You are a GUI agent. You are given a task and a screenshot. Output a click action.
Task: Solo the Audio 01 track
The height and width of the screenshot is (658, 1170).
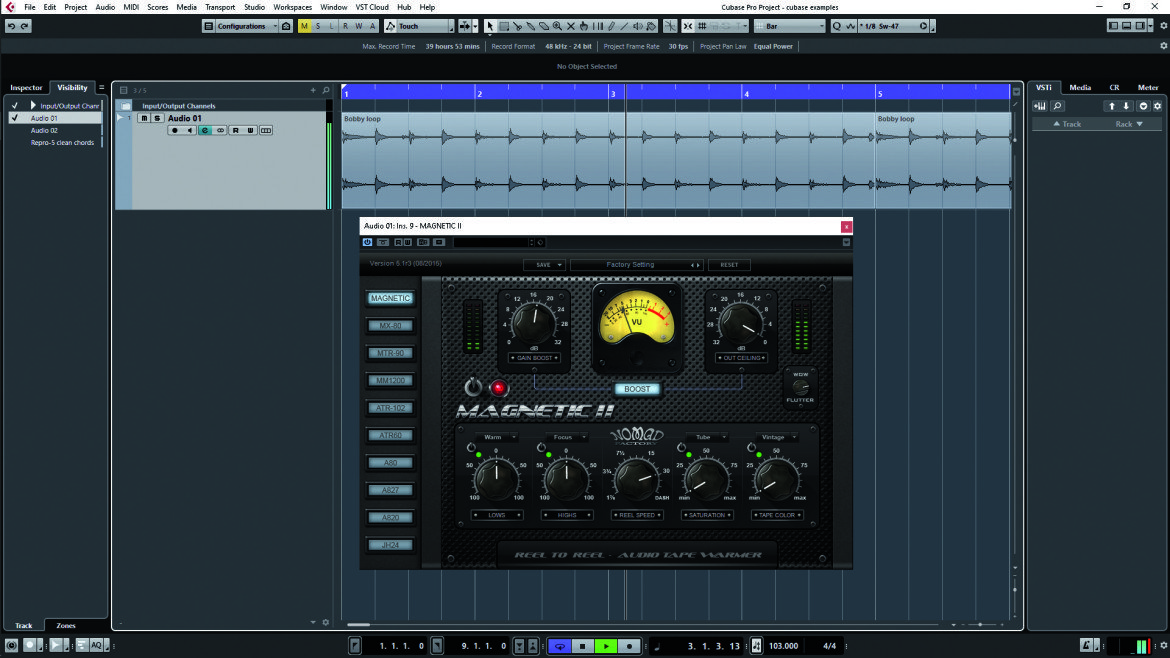coord(157,119)
